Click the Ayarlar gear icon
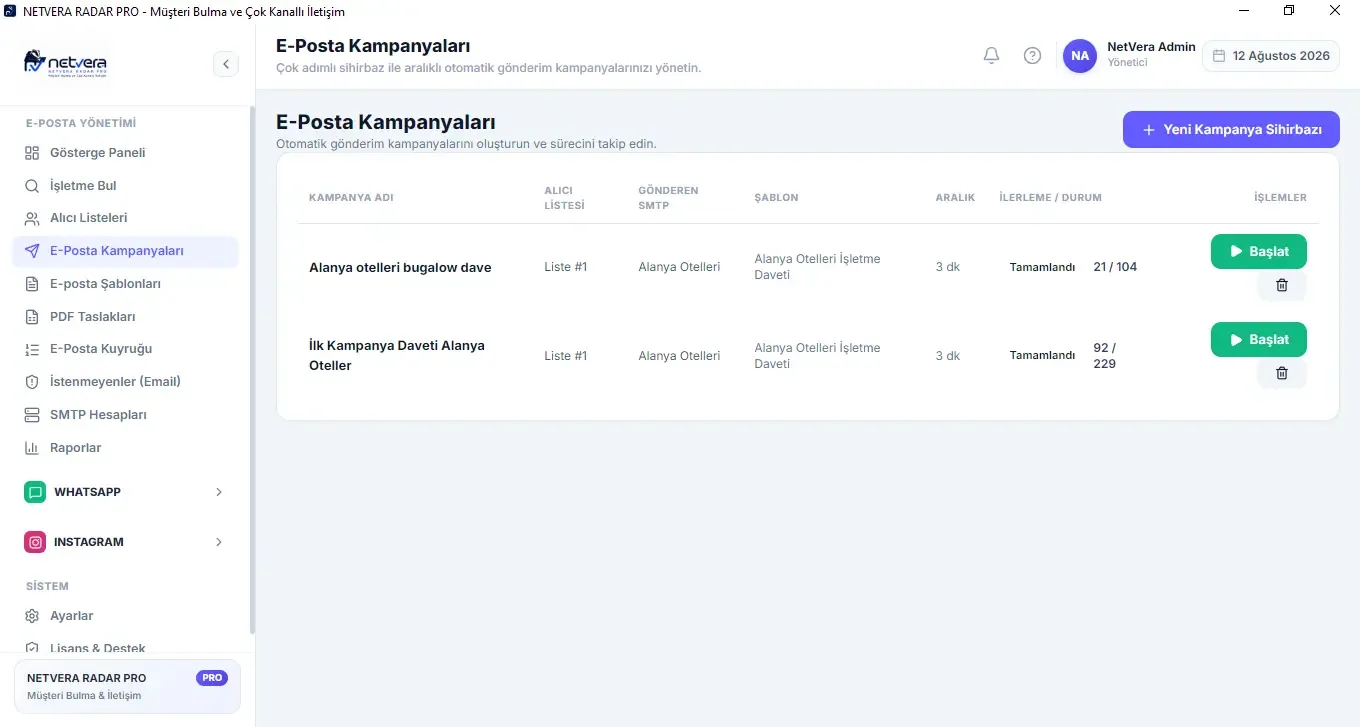 click(31, 616)
